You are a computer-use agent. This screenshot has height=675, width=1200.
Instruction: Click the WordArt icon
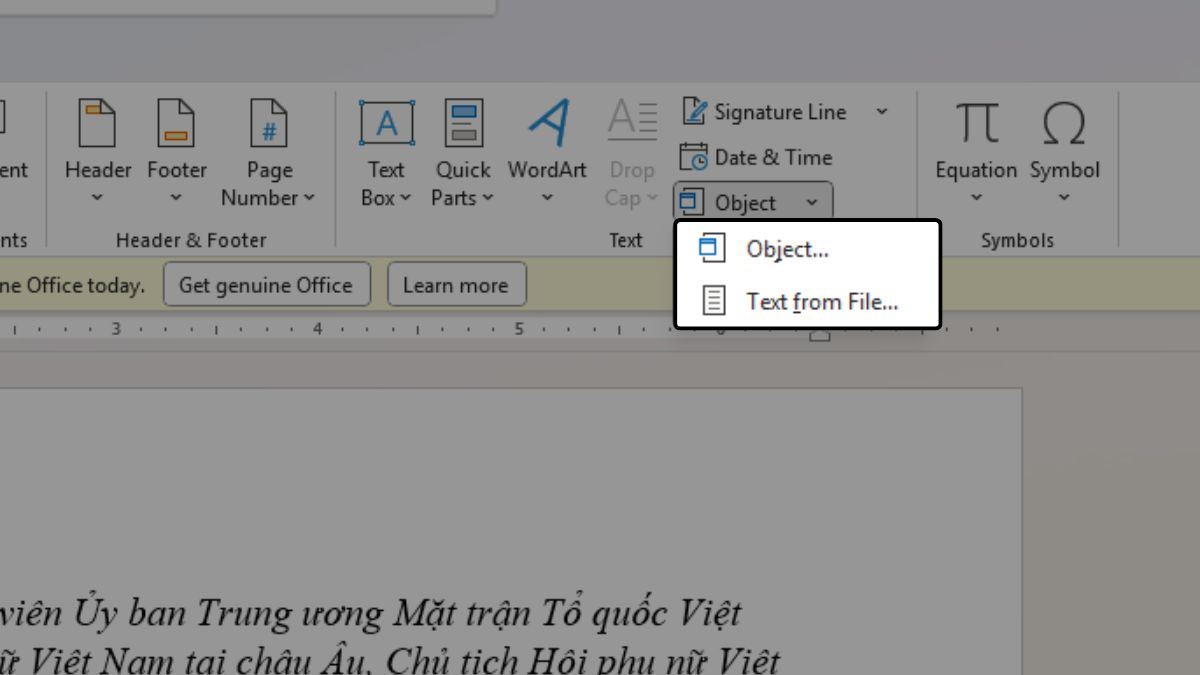[548, 123]
